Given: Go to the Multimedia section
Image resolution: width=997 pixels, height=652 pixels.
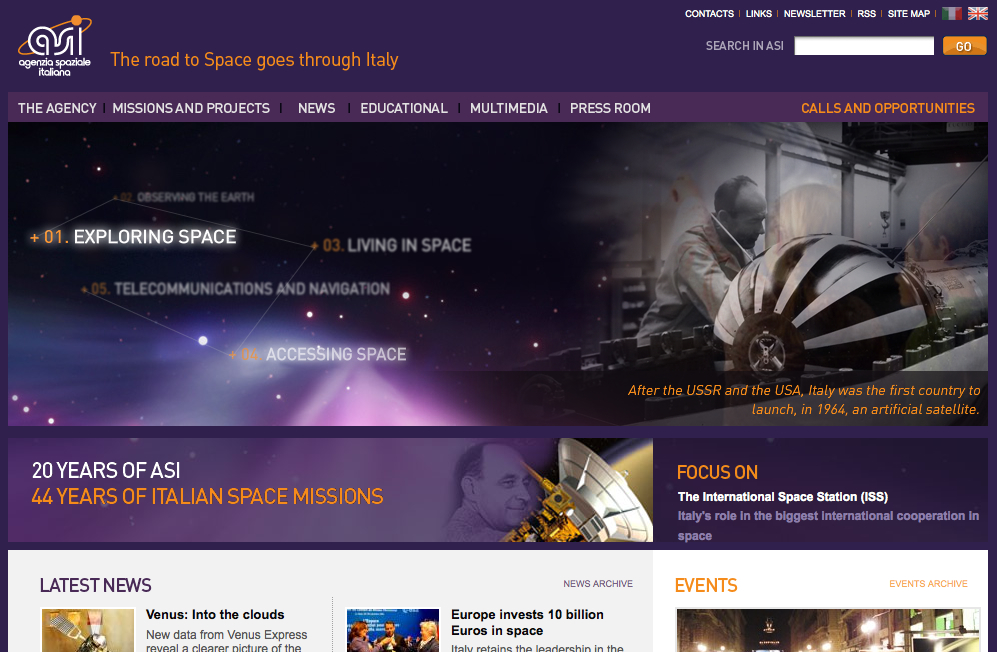Looking at the screenshot, I should click(x=508, y=108).
